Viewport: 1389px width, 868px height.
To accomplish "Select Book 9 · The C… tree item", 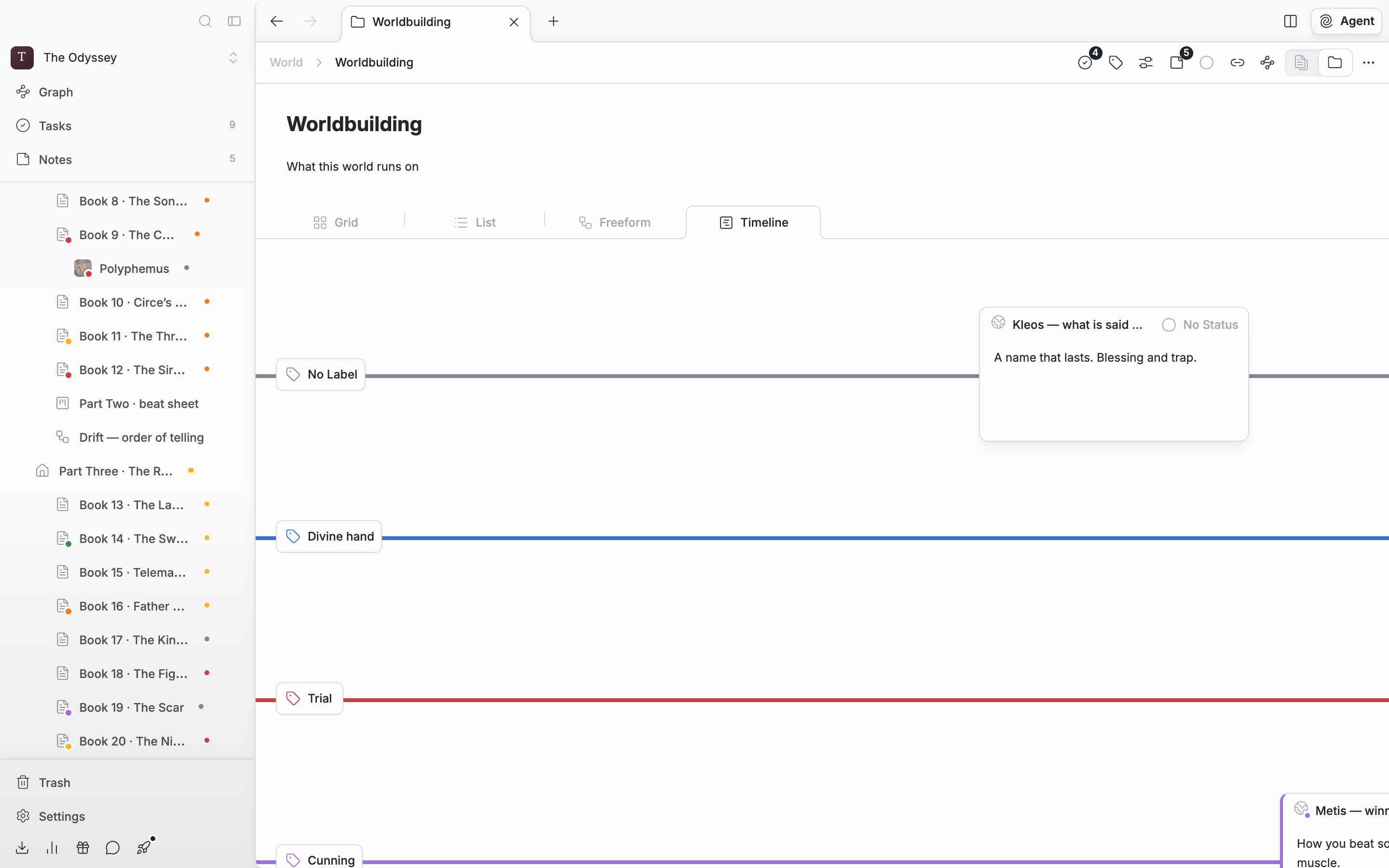I will 126,235.
